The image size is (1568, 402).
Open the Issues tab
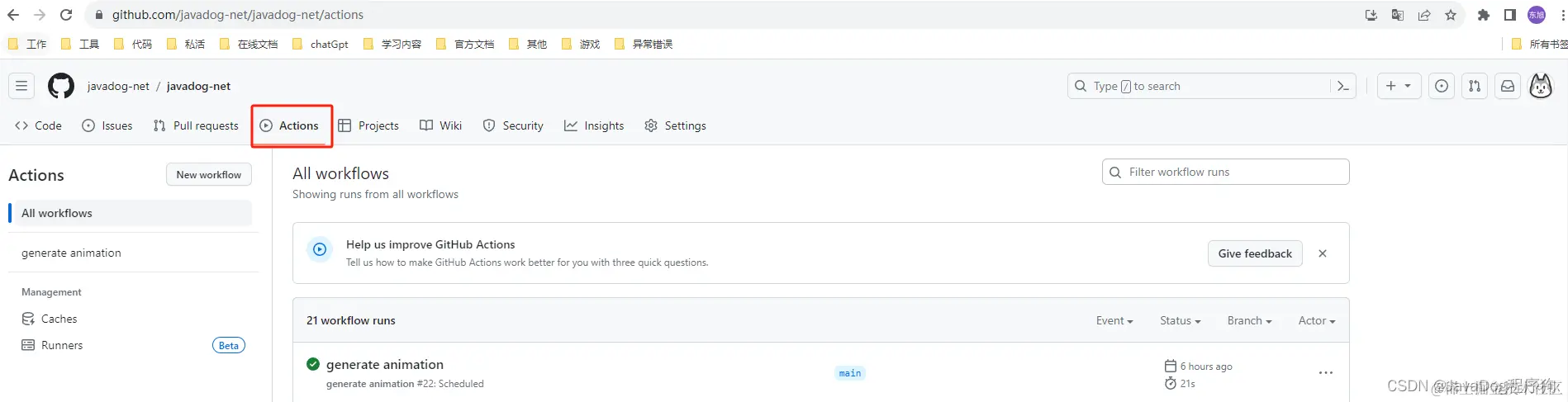107,125
